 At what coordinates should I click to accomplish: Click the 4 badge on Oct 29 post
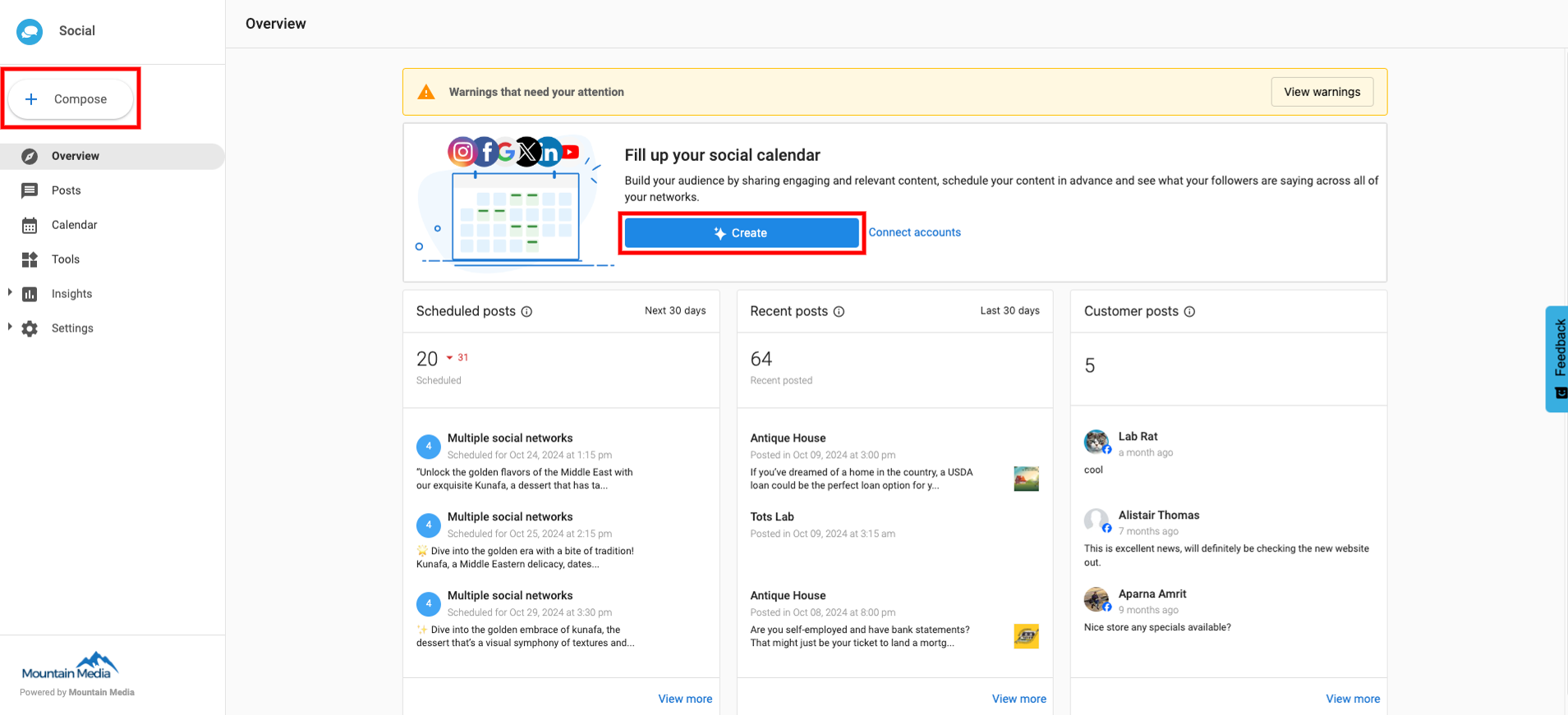pos(428,604)
